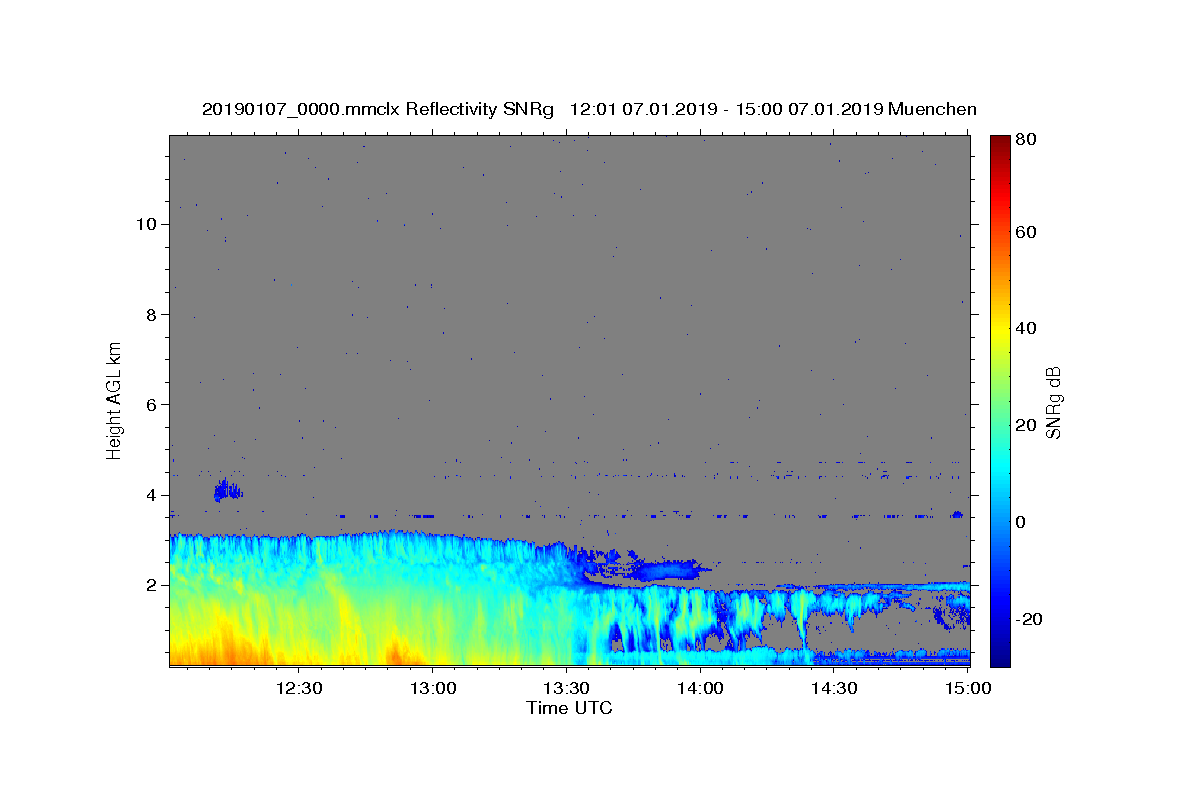Click the 'SNRg dB' colorbar label

click(1054, 401)
